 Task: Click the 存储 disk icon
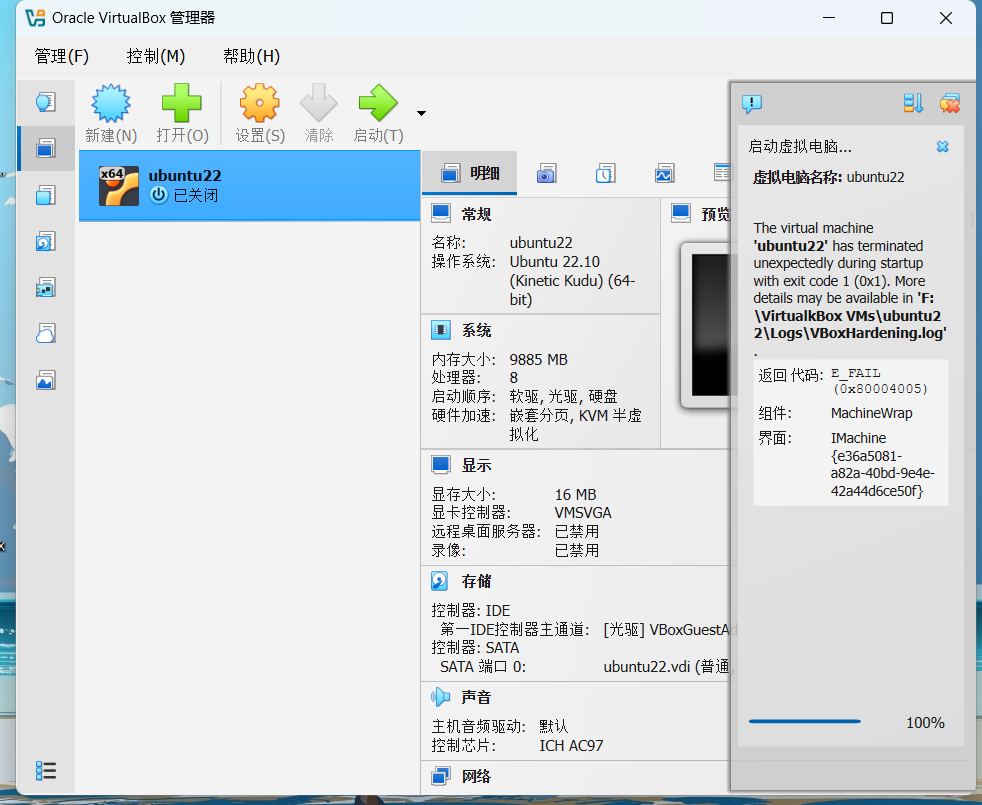point(440,581)
